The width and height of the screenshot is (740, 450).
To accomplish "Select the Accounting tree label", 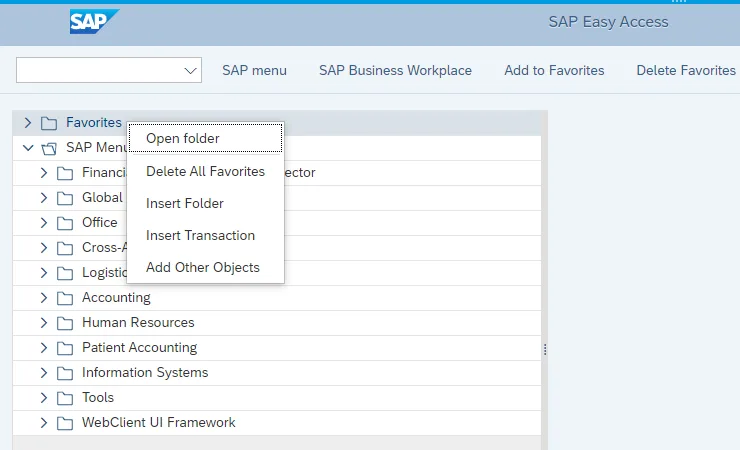I will [116, 298].
